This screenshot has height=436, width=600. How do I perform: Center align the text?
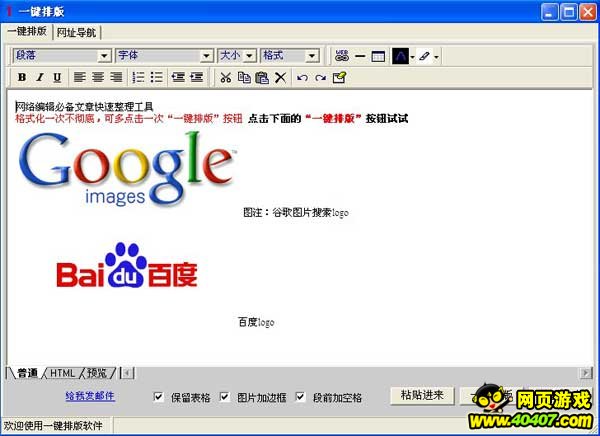98,77
